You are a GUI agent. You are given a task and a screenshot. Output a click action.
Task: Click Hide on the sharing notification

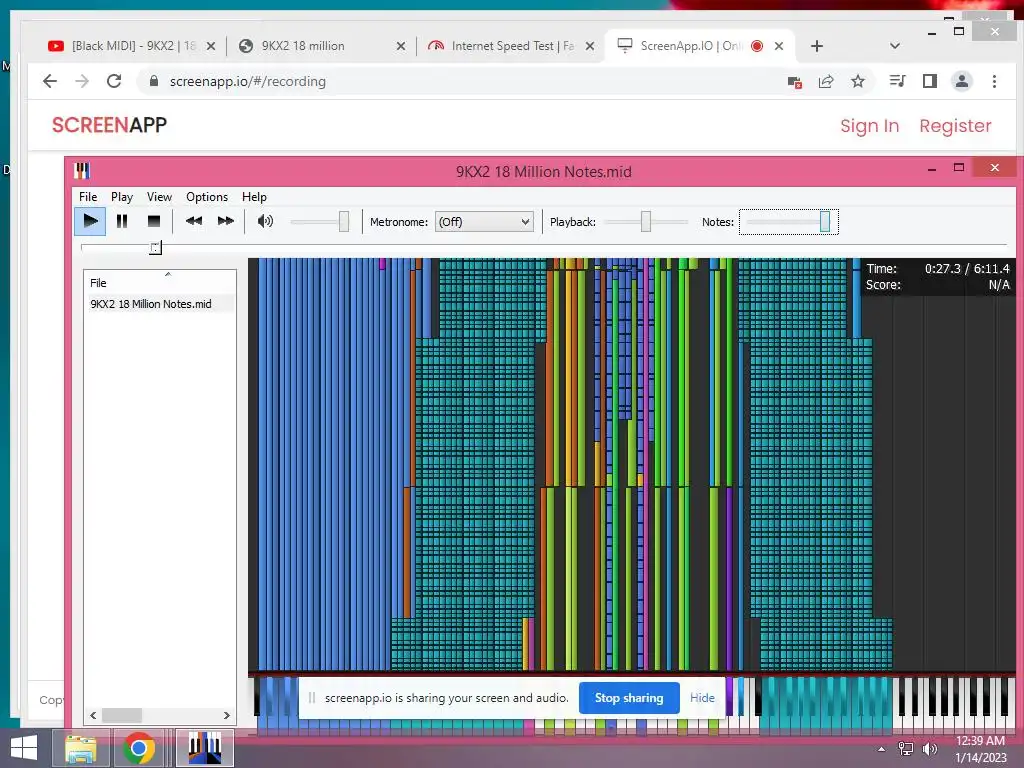[x=702, y=697]
